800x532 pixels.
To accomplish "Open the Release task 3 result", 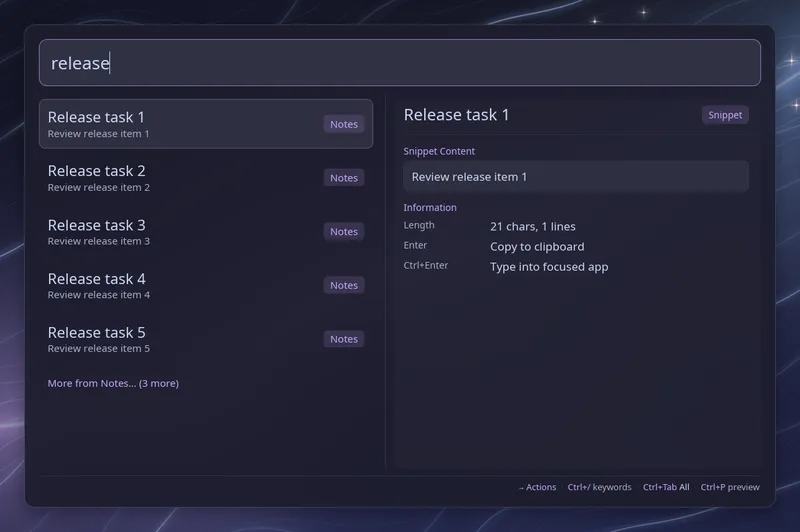I will point(206,232).
